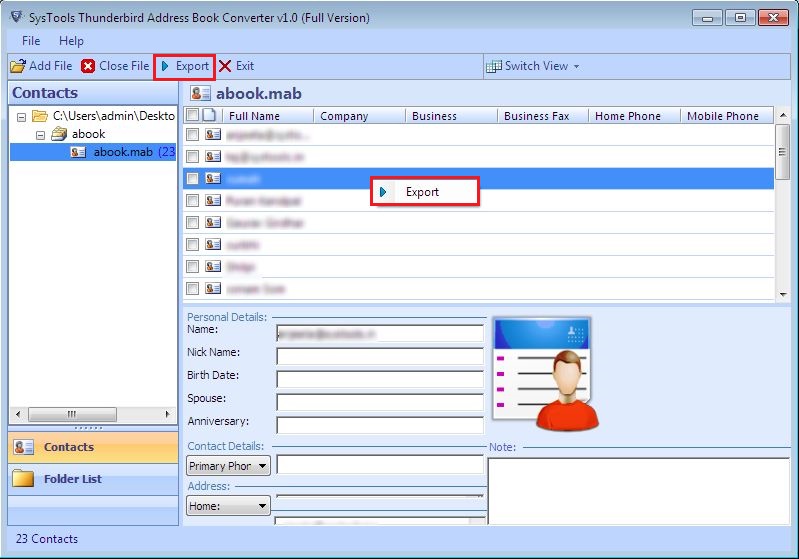The height and width of the screenshot is (559, 799).
Task: Click the red Close File icon
Action: 88,66
